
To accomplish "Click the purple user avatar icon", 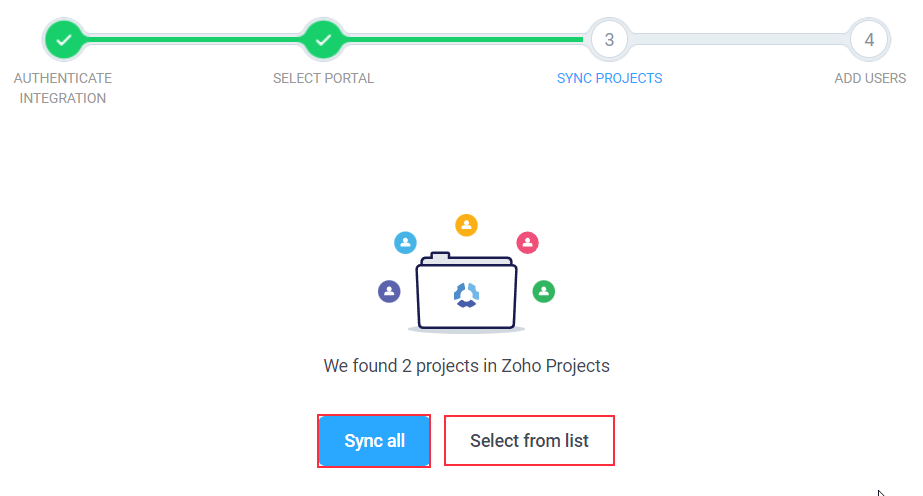I will pyautogui.click(x=389, y=291).
